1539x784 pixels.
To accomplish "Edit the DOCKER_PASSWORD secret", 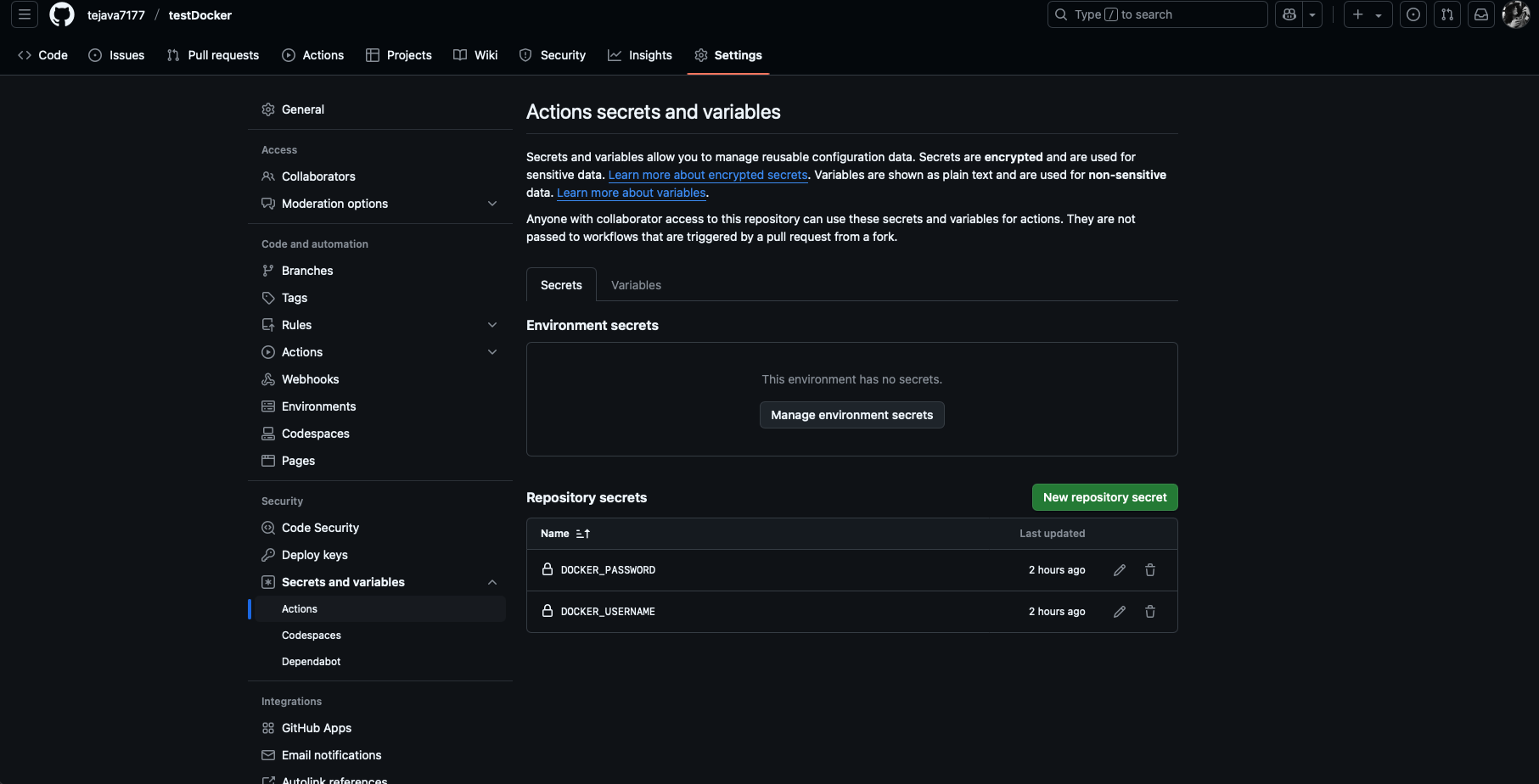I will point(1120,570).
